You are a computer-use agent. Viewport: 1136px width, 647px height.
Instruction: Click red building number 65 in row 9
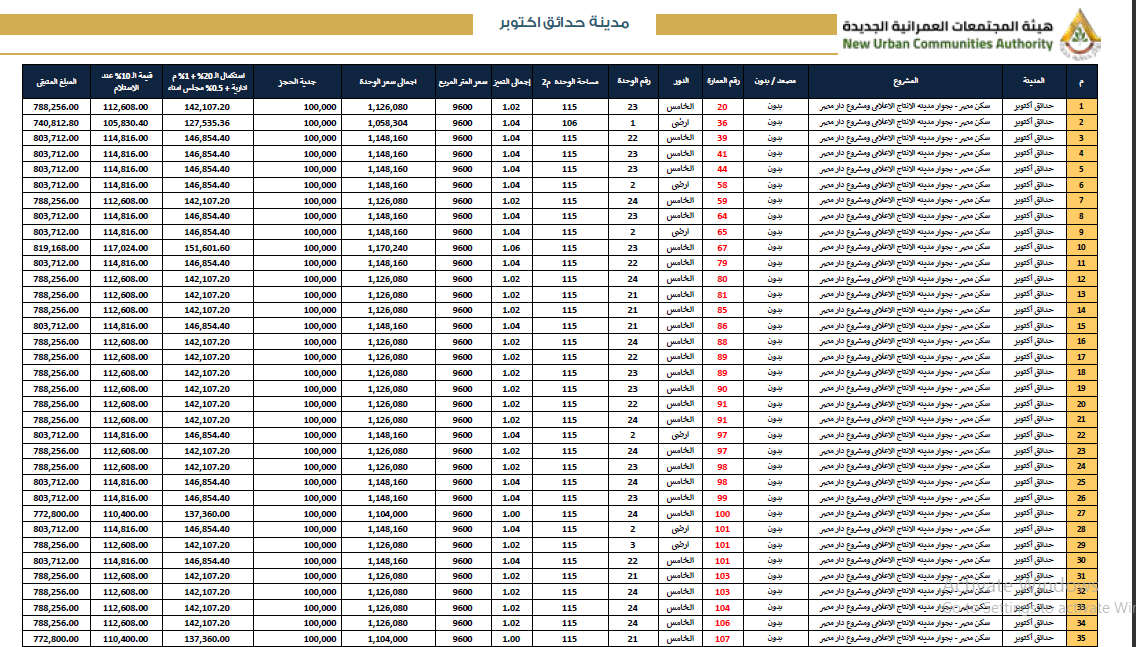722,233
